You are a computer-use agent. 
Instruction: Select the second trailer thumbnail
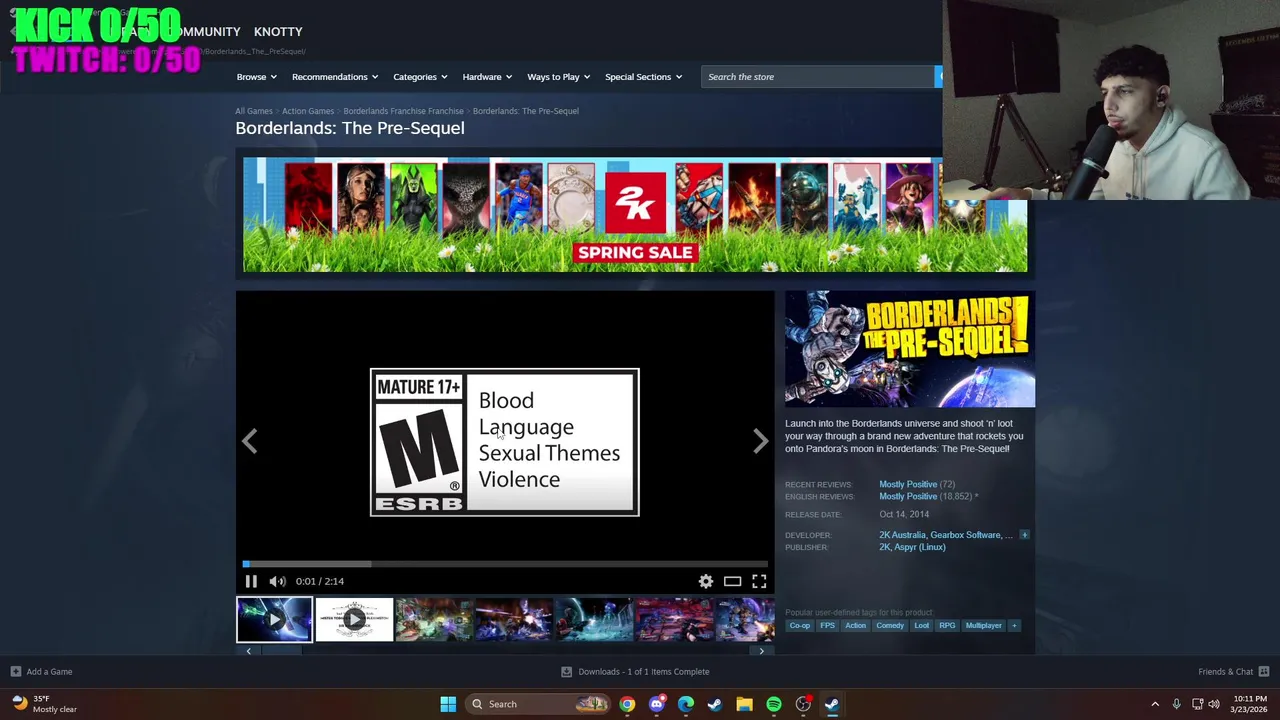pyautogui.click(x=354, y=620)
